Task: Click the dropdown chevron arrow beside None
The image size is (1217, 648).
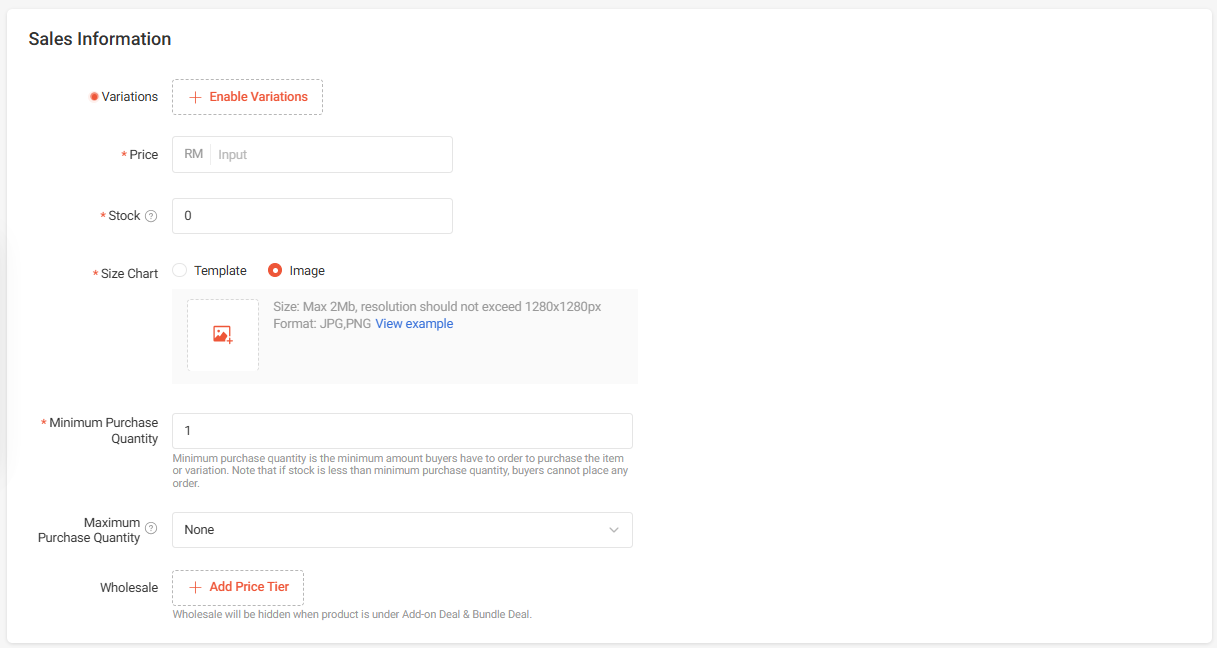Action: 614,530
